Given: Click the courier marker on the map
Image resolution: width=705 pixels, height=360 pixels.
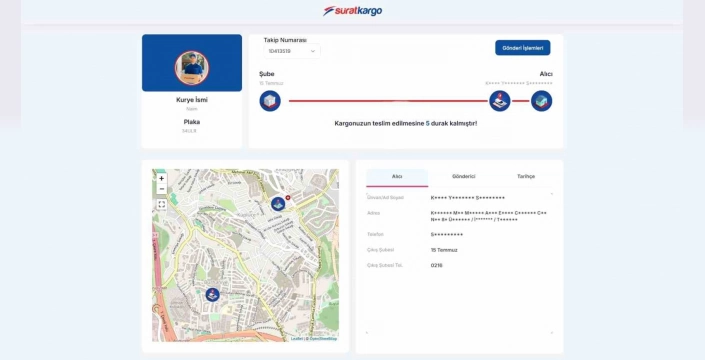Looking at the screenshot, I should pos(212,295).
